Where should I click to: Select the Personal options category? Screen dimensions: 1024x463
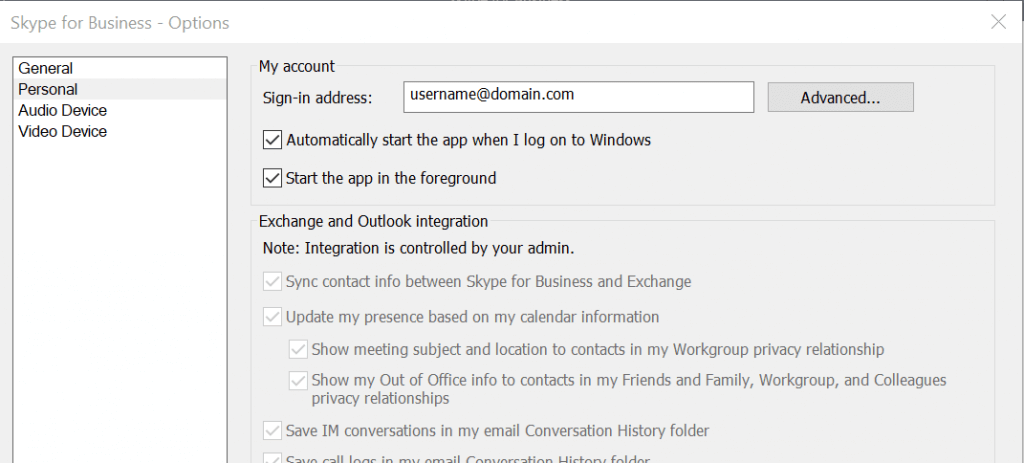click(48, 89)
